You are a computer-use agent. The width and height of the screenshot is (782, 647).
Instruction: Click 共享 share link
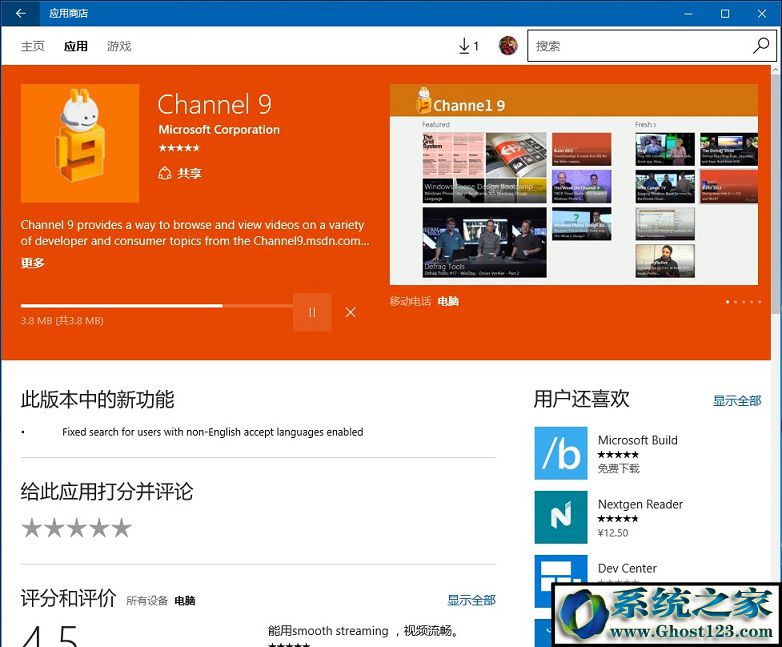click(190, 173)
